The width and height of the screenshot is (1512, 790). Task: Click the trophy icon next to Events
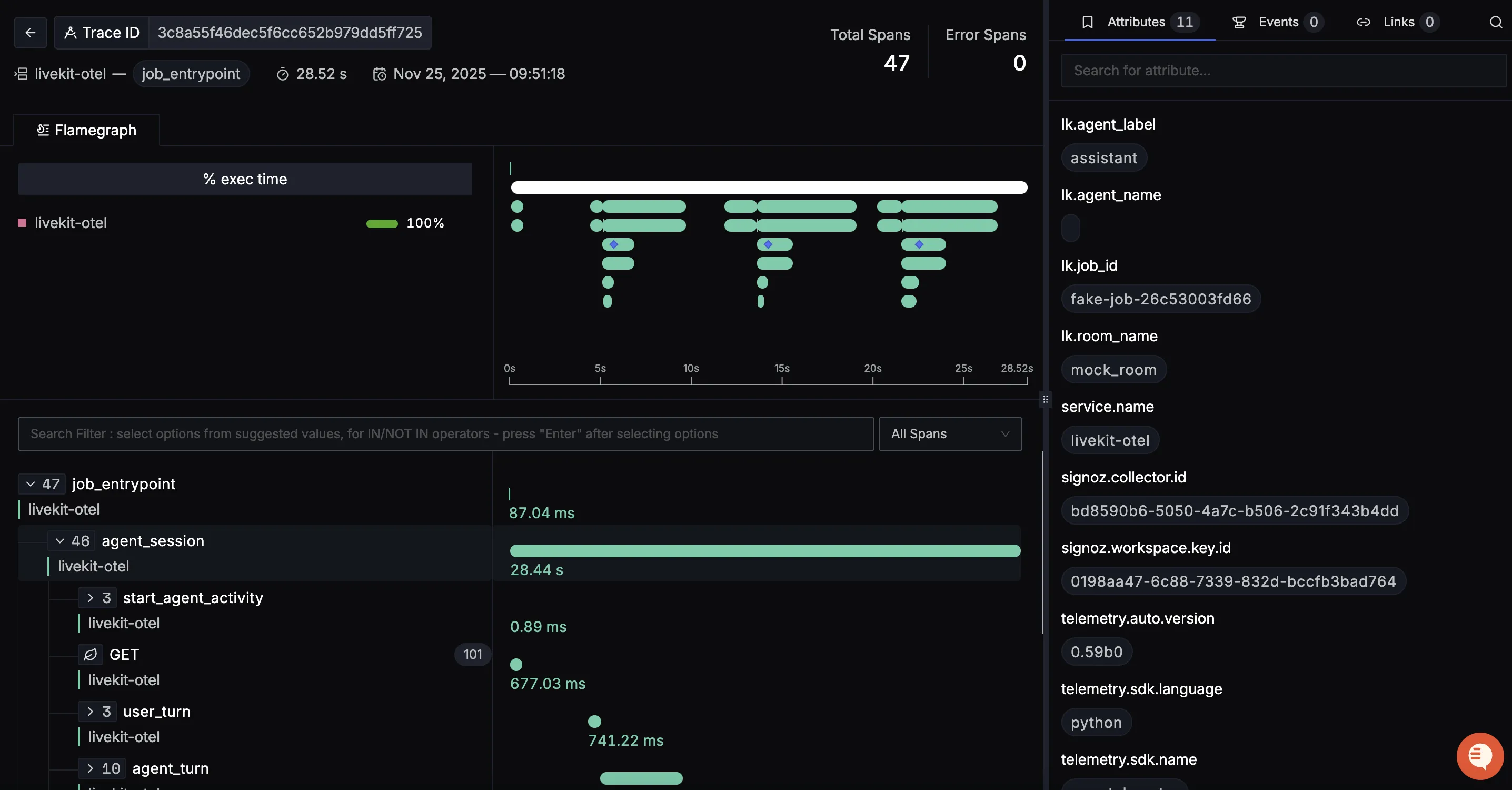tap(1239, 22)
